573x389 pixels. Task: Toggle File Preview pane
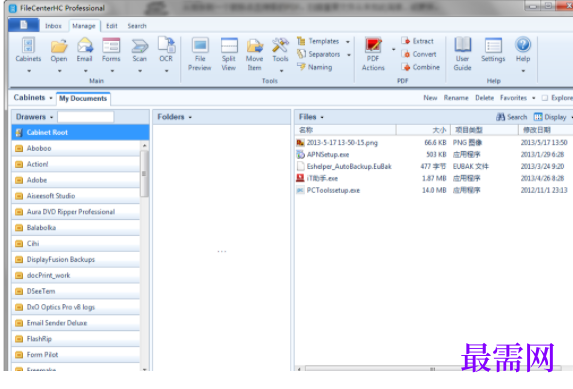[x=200, y=54]
